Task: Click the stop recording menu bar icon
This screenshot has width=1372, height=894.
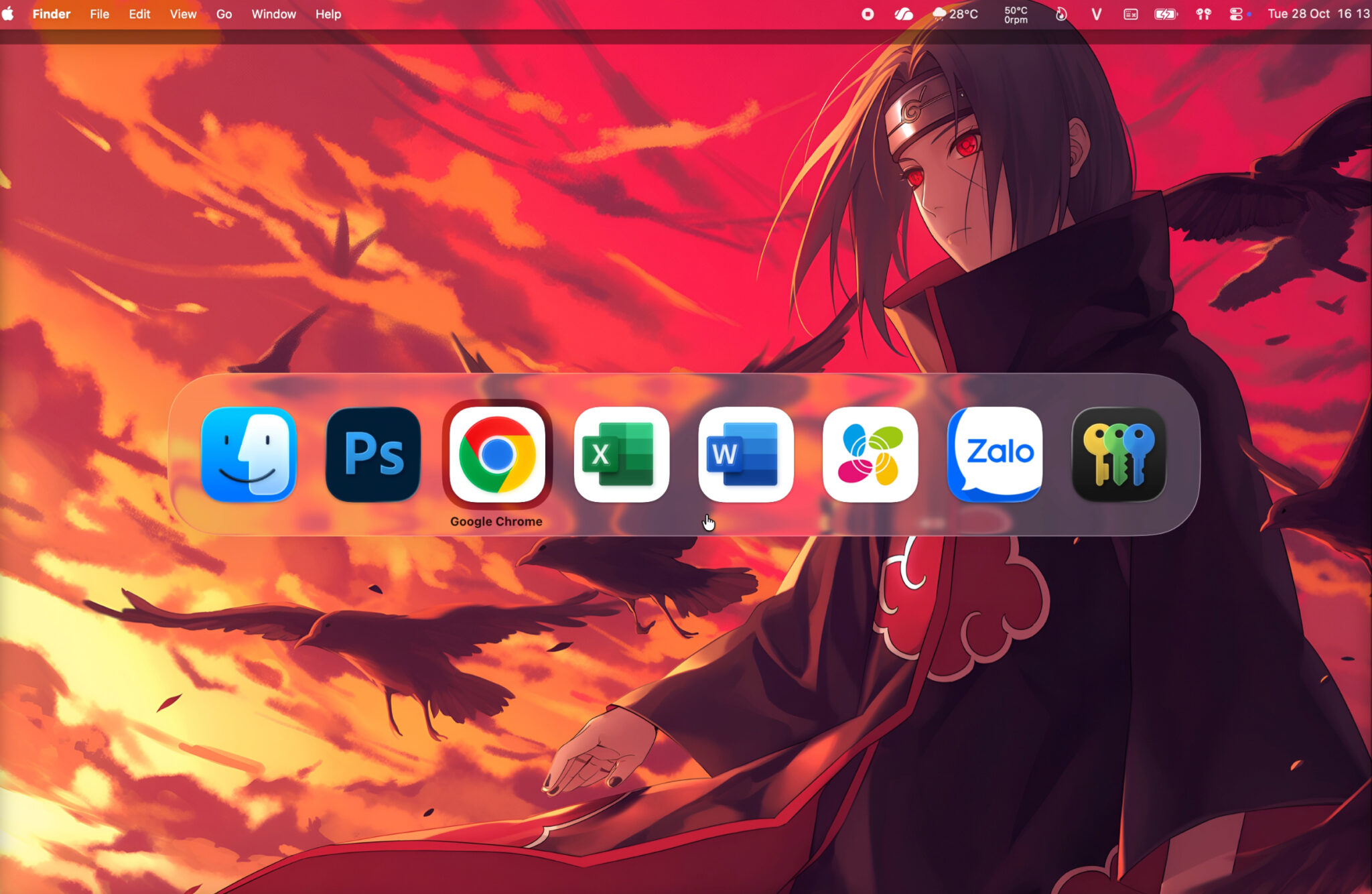Action: point(868,14)
